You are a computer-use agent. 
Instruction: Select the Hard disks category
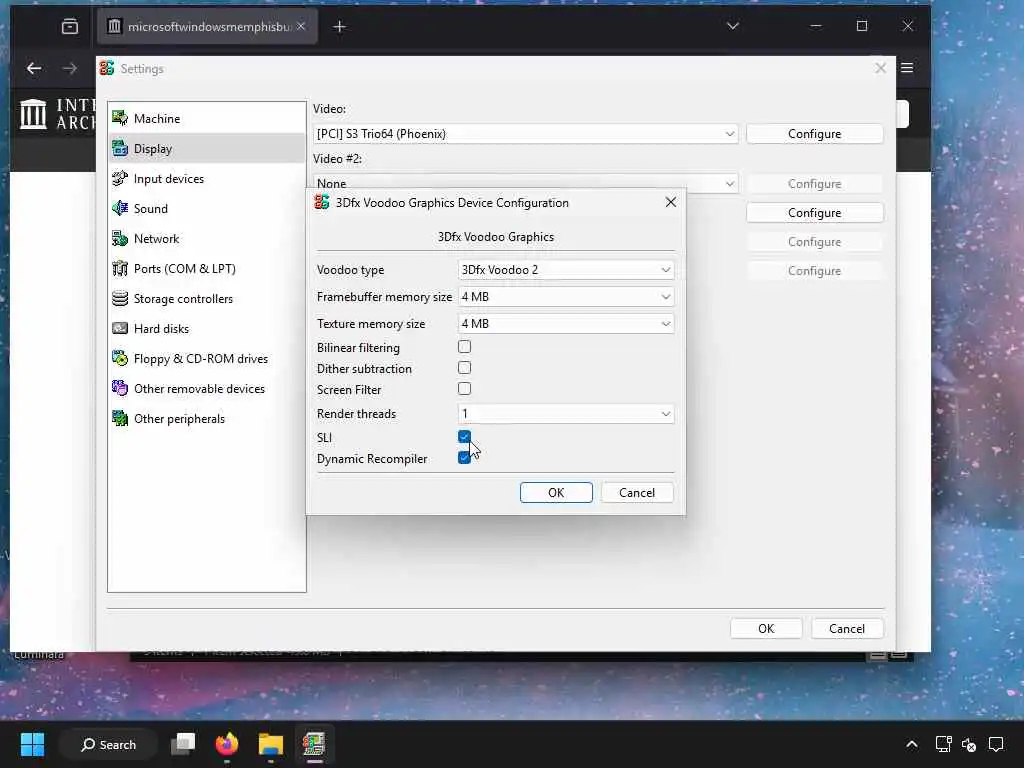pyautogui.click(x=206, y=328)
